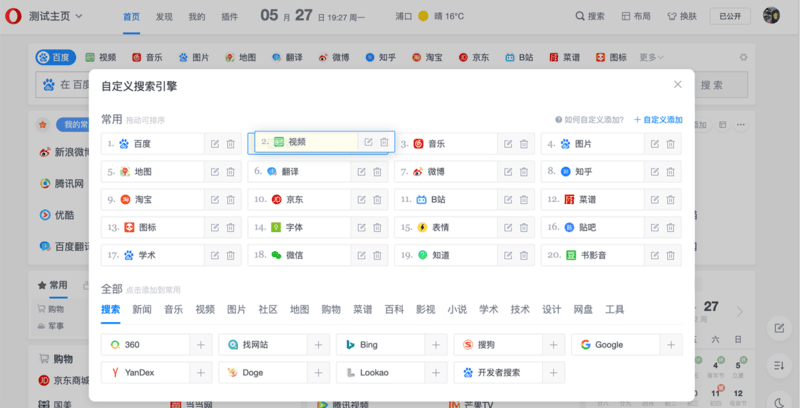Click the top bar 搜索 button
The height and width of the screenshot is (408, 800).
[x=590, y=16]
